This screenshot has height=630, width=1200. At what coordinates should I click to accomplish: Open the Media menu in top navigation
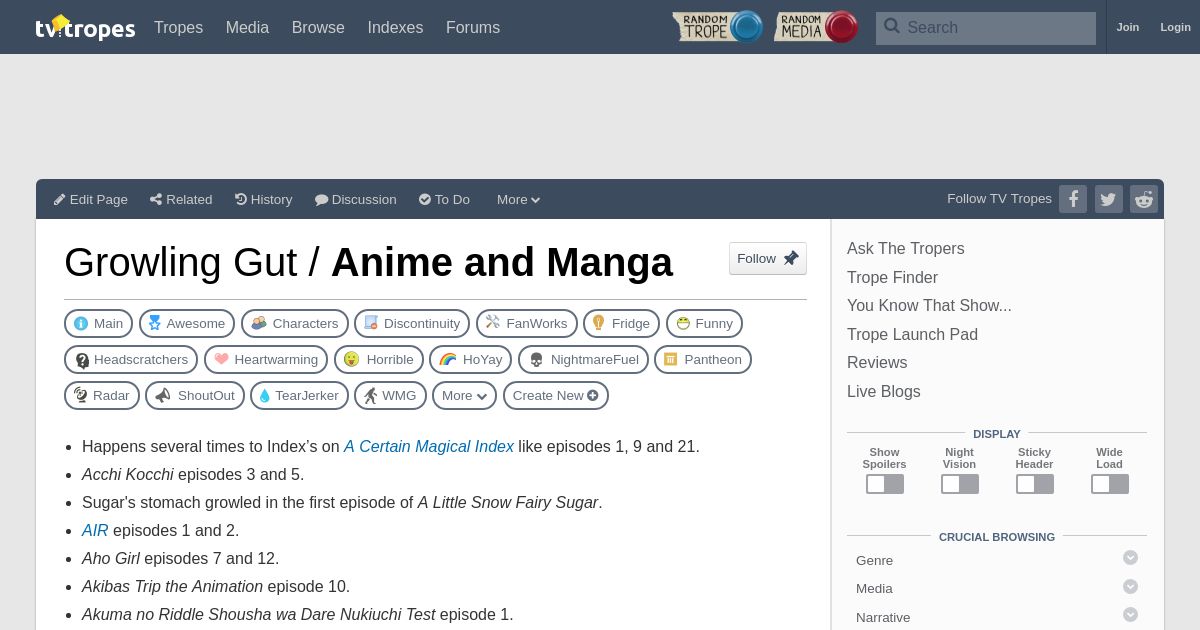[x=247, y=27]
